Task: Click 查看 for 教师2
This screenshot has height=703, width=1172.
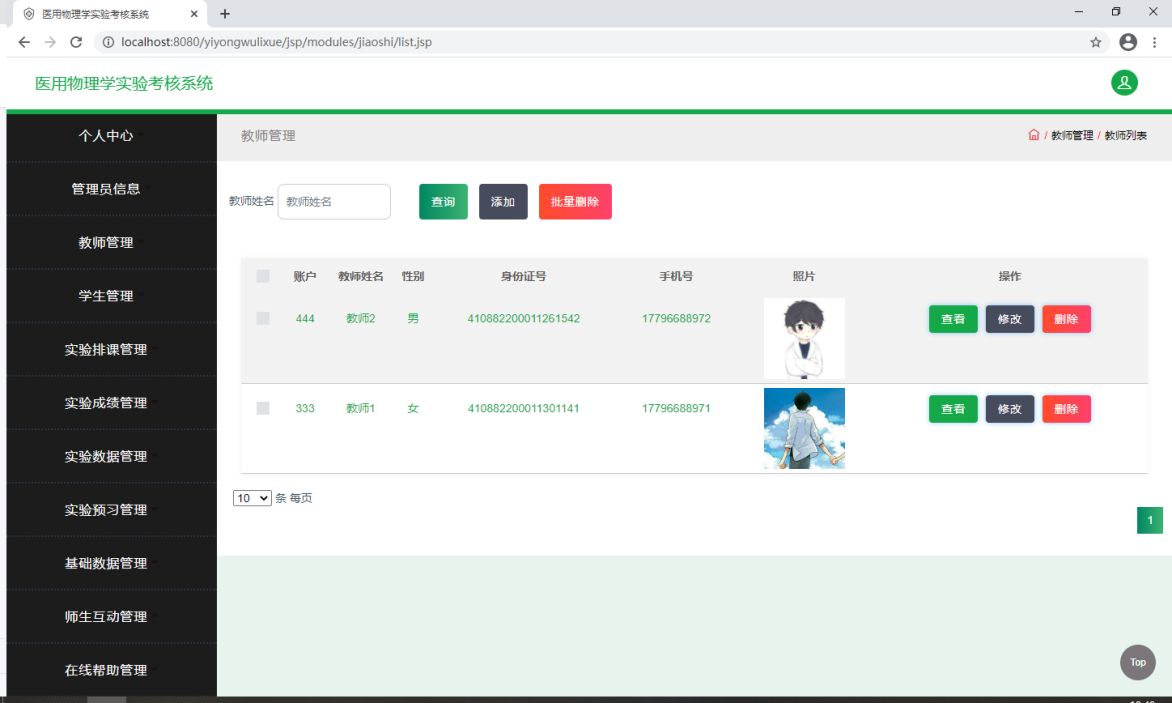Action: [x=953, y=319]
